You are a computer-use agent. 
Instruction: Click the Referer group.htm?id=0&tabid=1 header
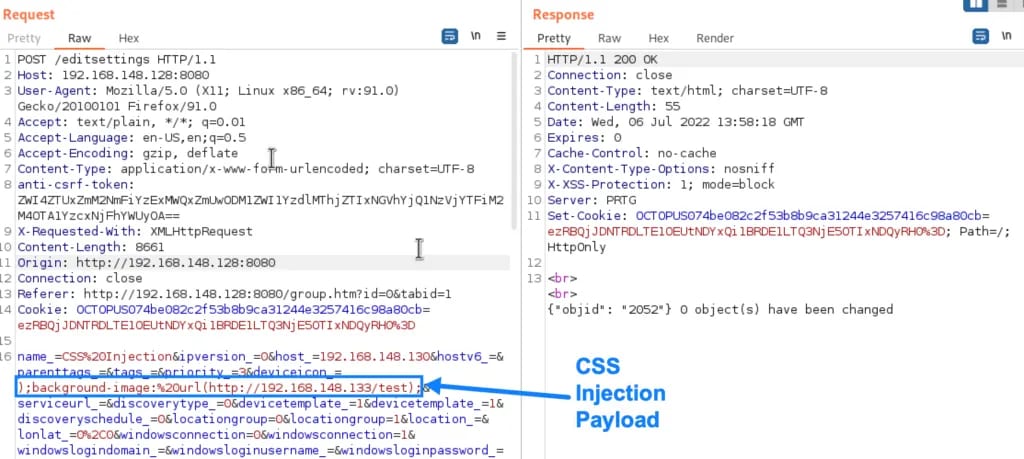[x=234, y=294]
